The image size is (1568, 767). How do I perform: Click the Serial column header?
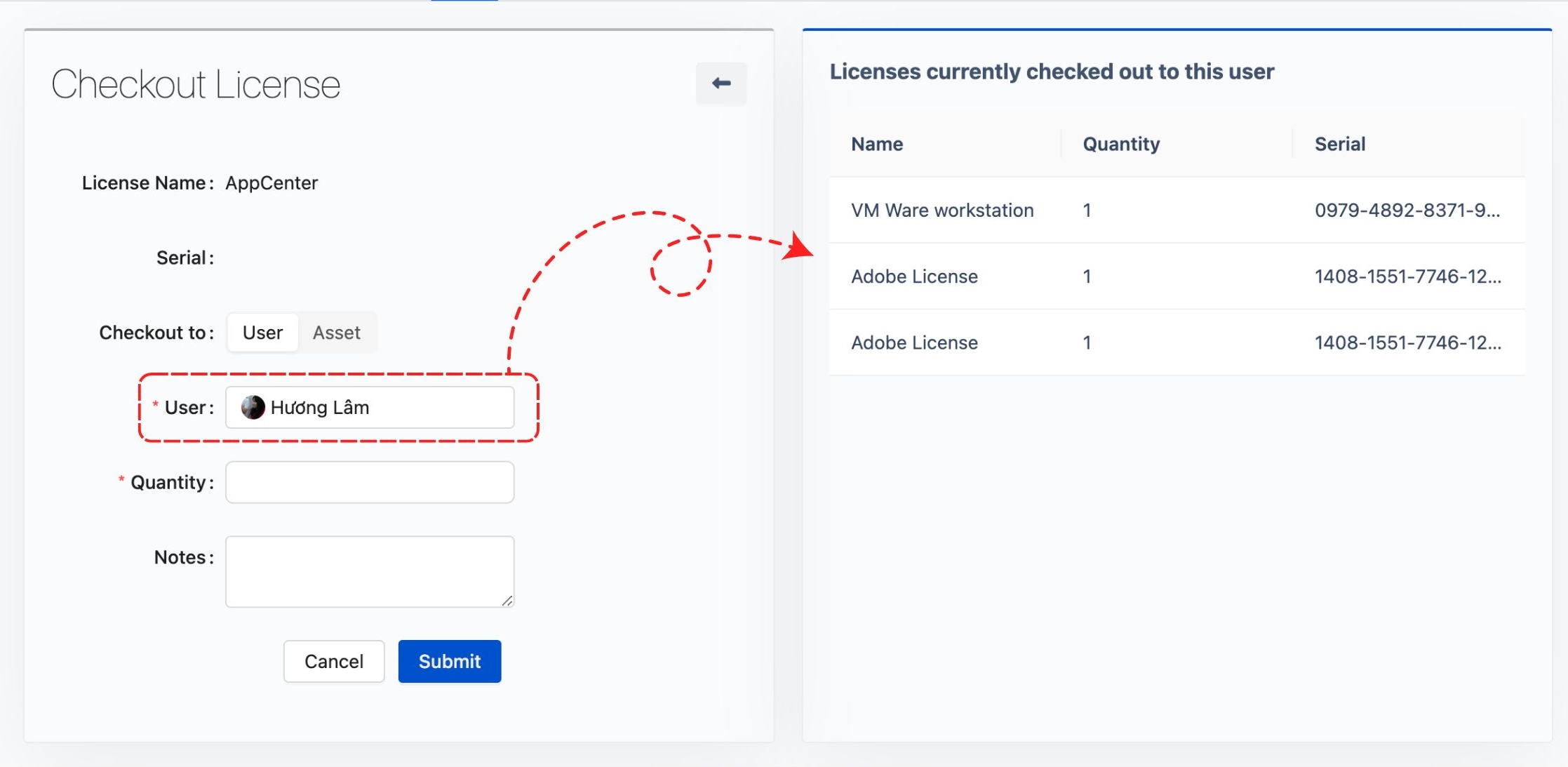1339,144
